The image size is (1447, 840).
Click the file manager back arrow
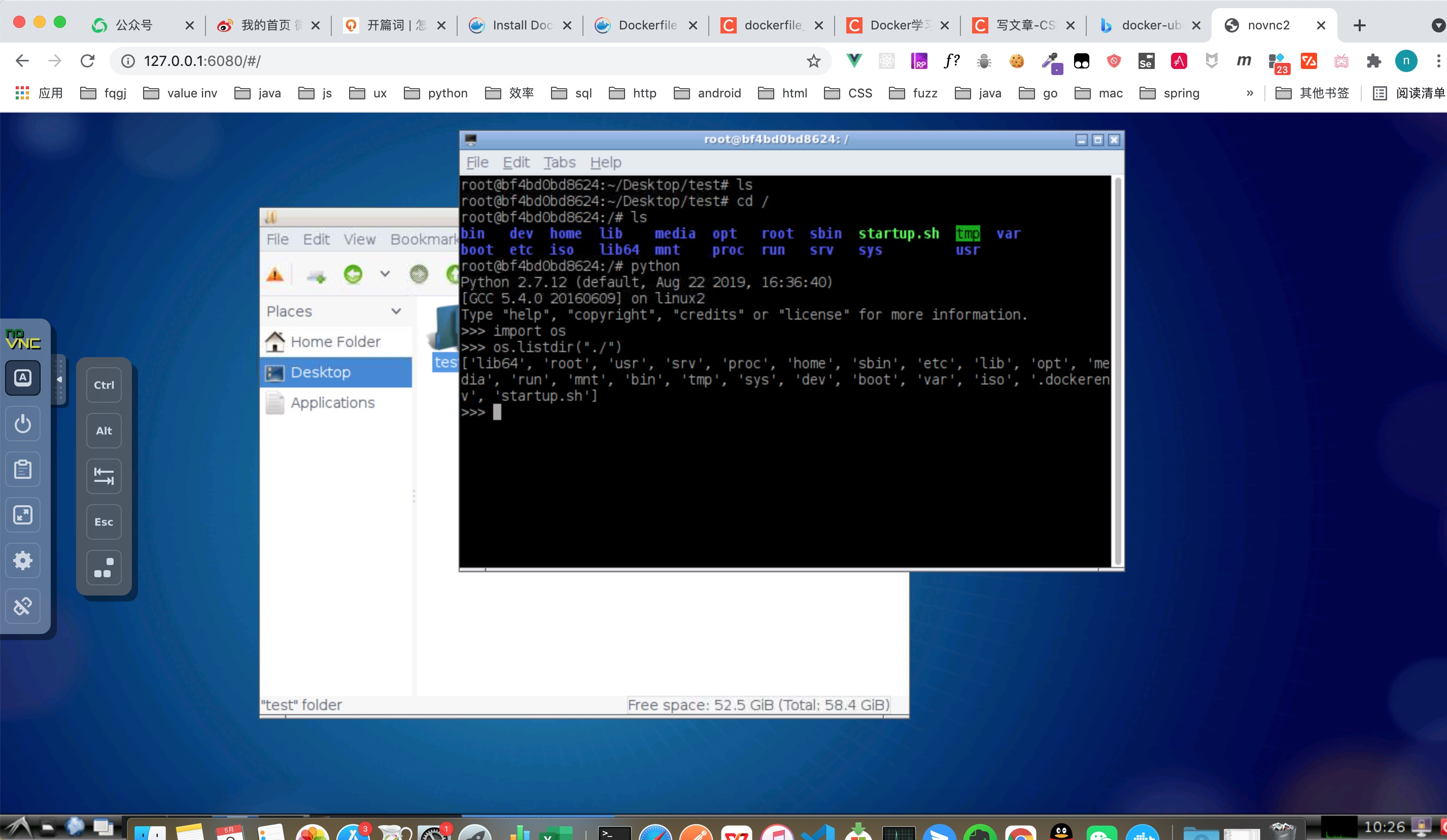(353, 274)
